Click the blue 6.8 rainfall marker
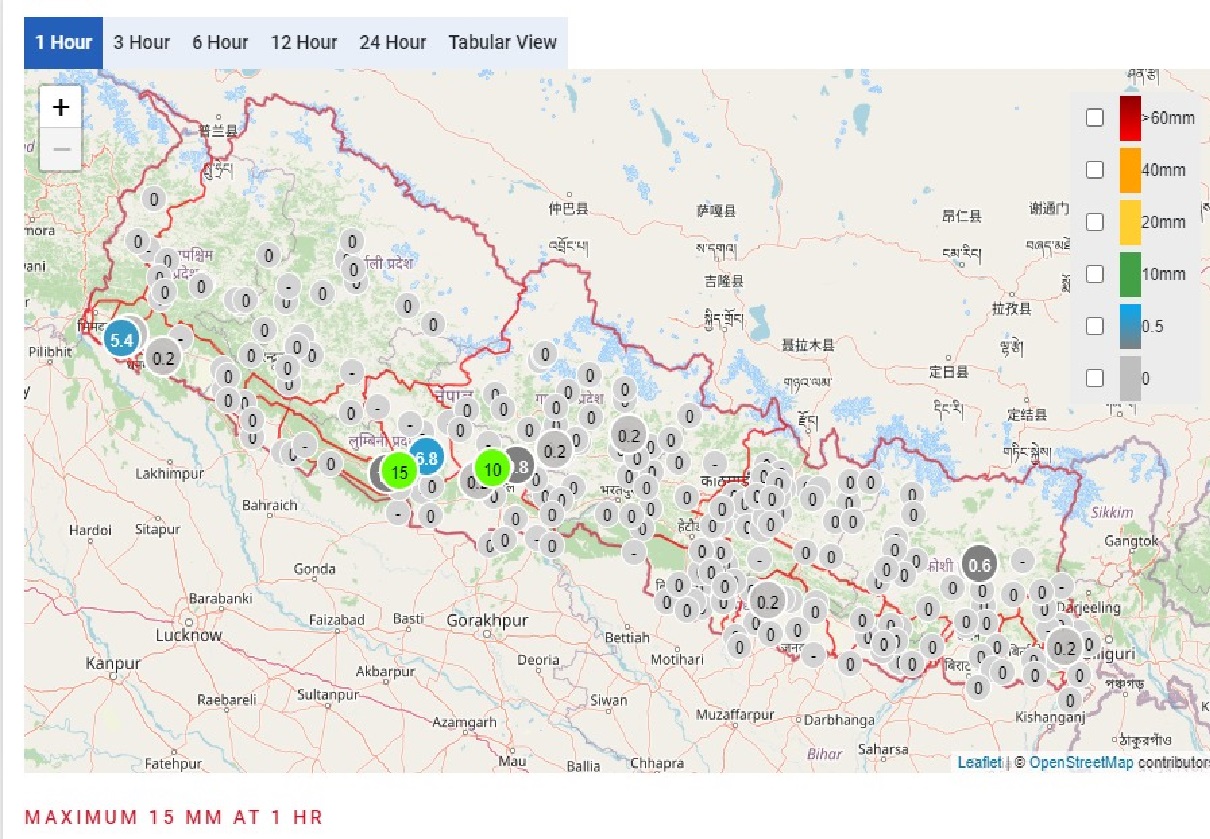The height and width of the screenshot is (839, 1210). point(427,457)
